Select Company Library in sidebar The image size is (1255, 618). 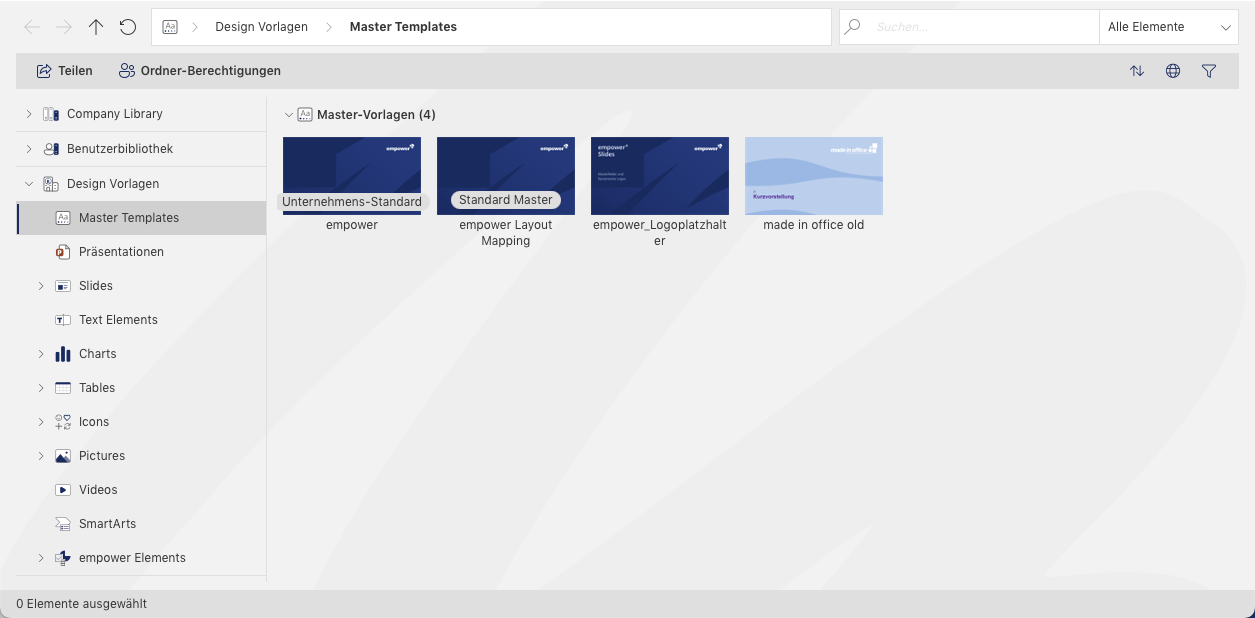click(142, 114)
